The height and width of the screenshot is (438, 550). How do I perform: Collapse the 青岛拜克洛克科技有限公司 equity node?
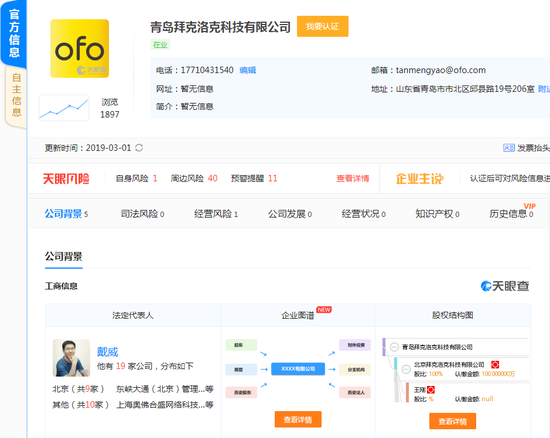[x=395, y=347]
